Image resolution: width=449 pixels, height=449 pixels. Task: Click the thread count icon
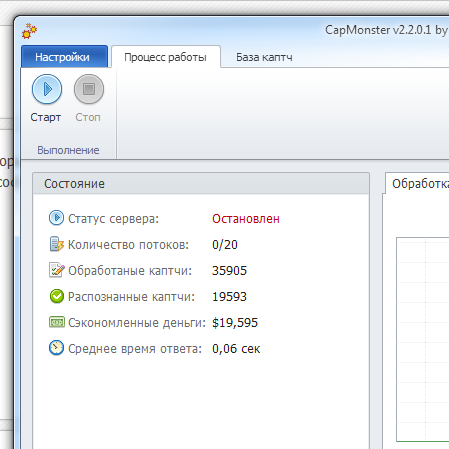pos(56,244)
